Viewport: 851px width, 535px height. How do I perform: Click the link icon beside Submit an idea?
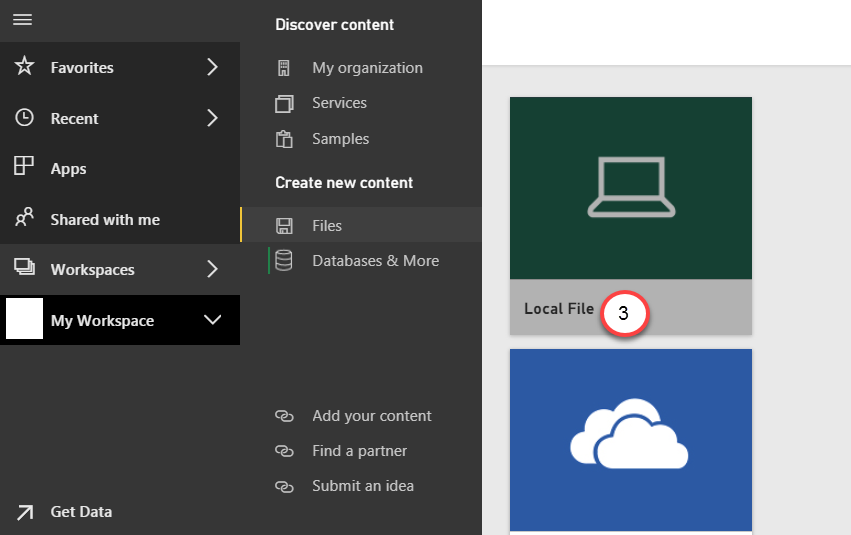[284, 486]
